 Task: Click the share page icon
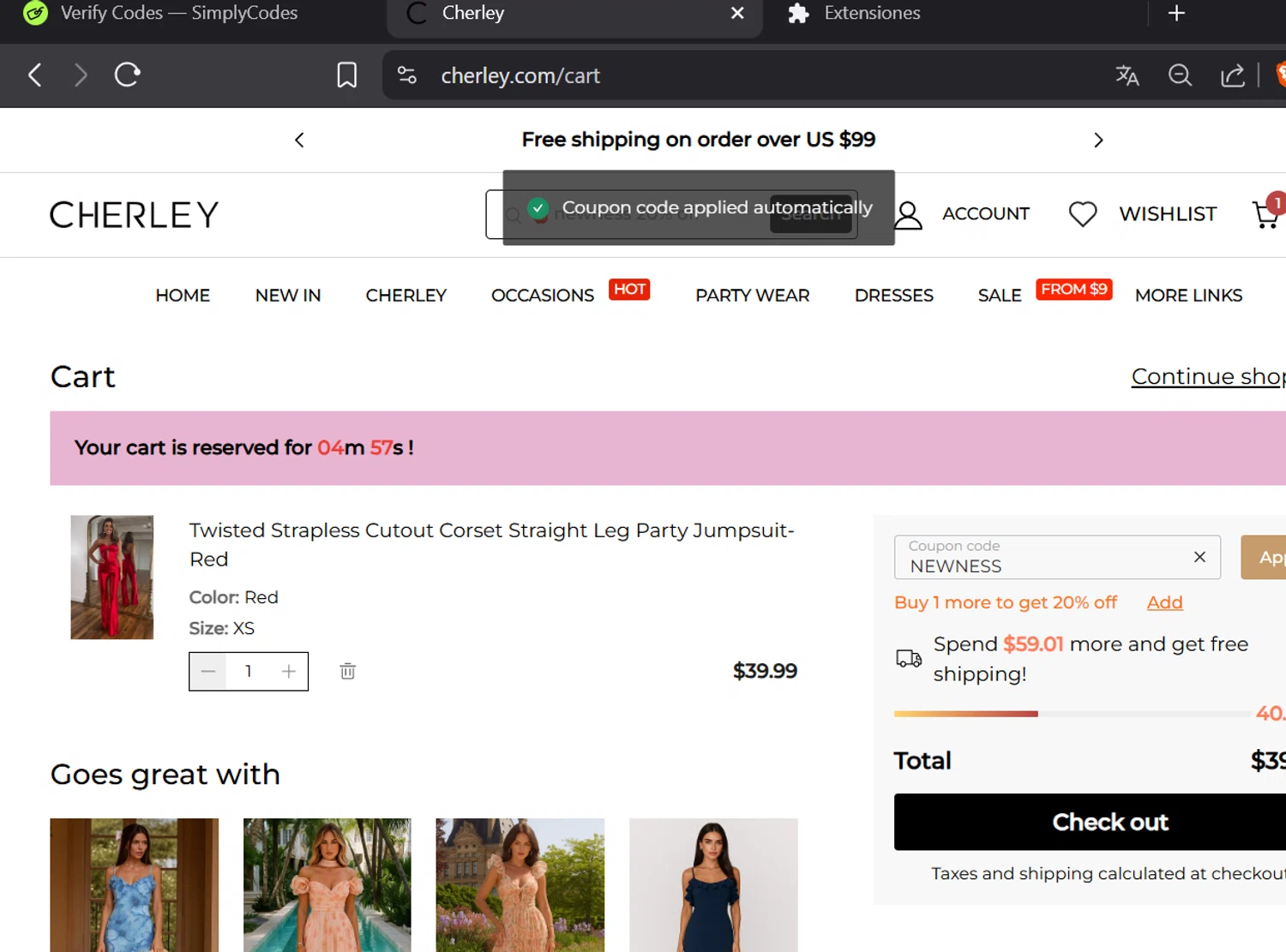pos(1233,75)
